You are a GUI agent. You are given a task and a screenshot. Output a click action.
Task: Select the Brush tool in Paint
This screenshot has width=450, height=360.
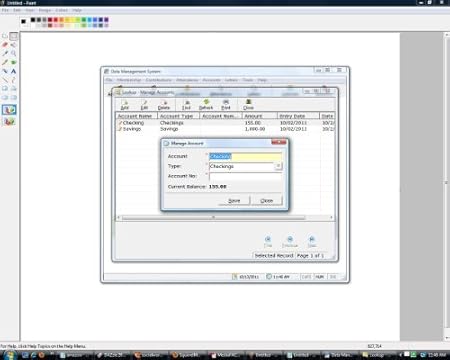[x=13, y=62]
